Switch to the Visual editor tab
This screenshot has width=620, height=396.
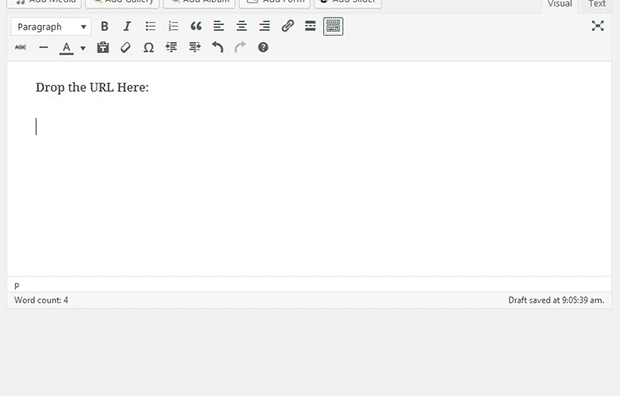pyautogui.click(x=560, y=4)
